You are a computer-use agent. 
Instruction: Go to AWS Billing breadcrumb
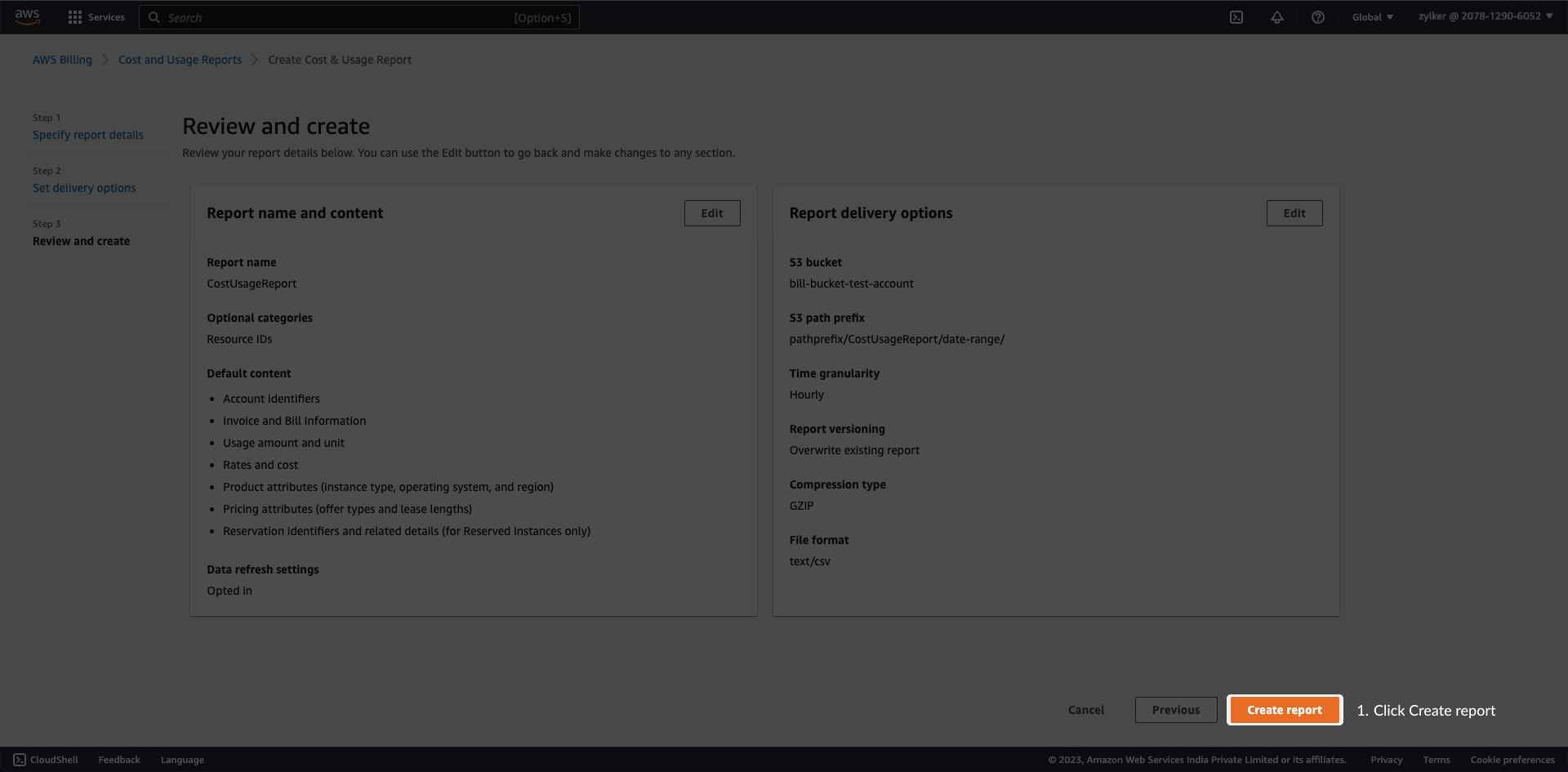[62, 60]
